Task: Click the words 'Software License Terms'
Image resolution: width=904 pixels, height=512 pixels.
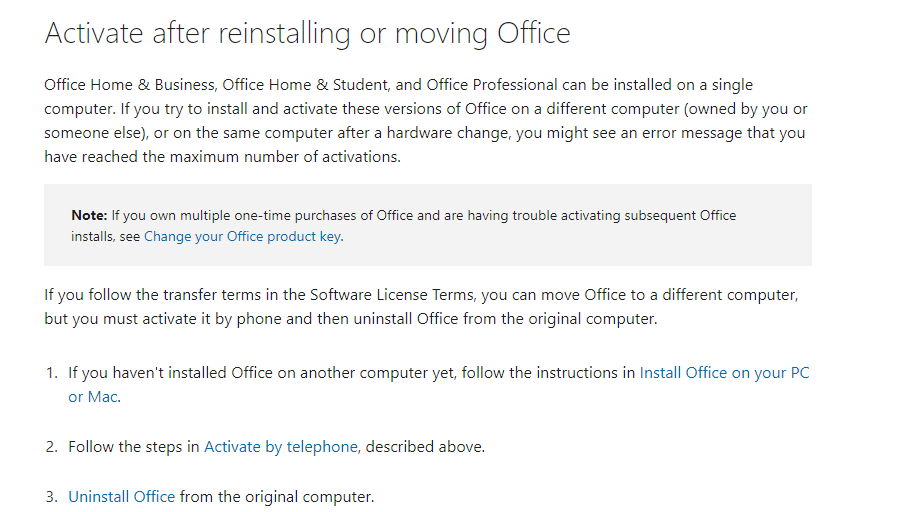Action: (392, 295)
